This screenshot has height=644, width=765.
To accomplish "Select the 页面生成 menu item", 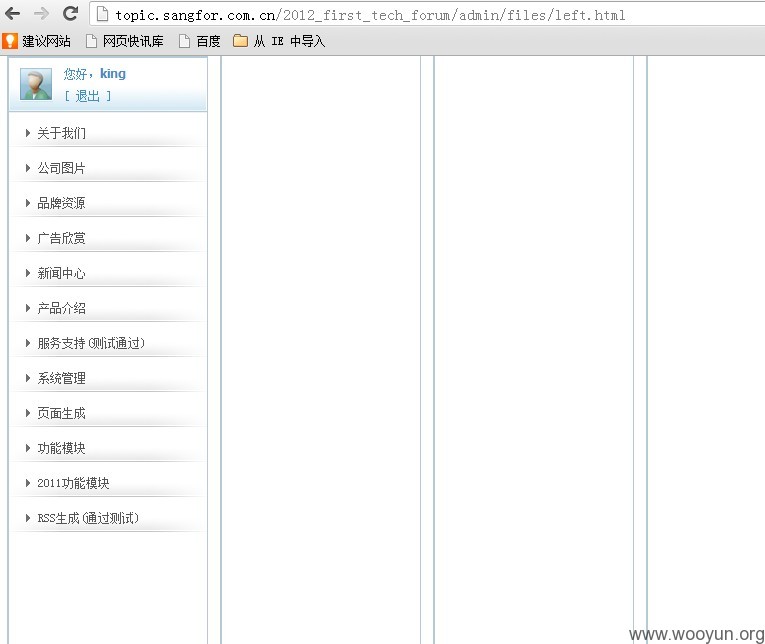I will point(61,414).
